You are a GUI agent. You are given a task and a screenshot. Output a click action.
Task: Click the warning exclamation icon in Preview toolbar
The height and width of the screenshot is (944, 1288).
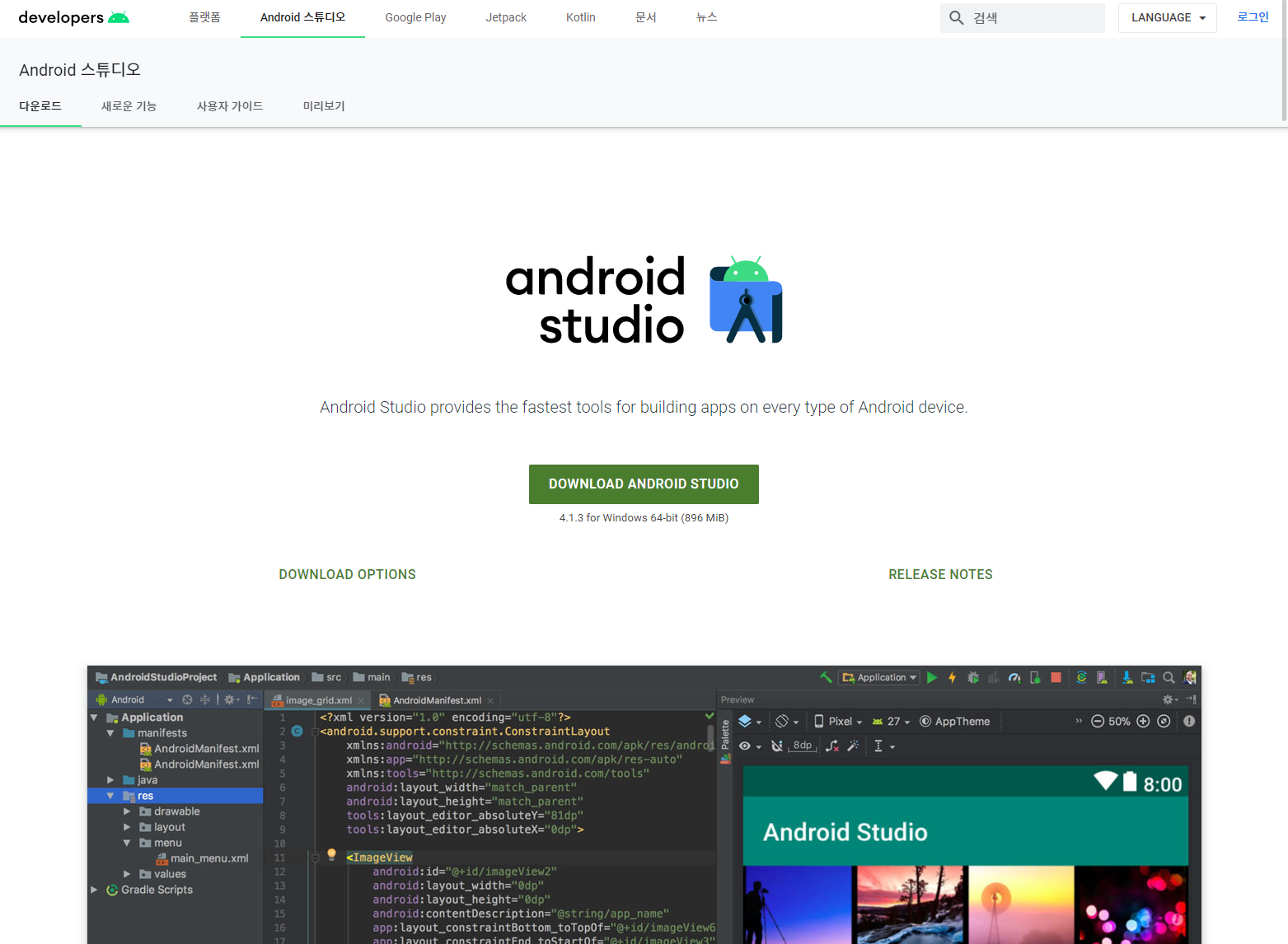coord(1189,721)
